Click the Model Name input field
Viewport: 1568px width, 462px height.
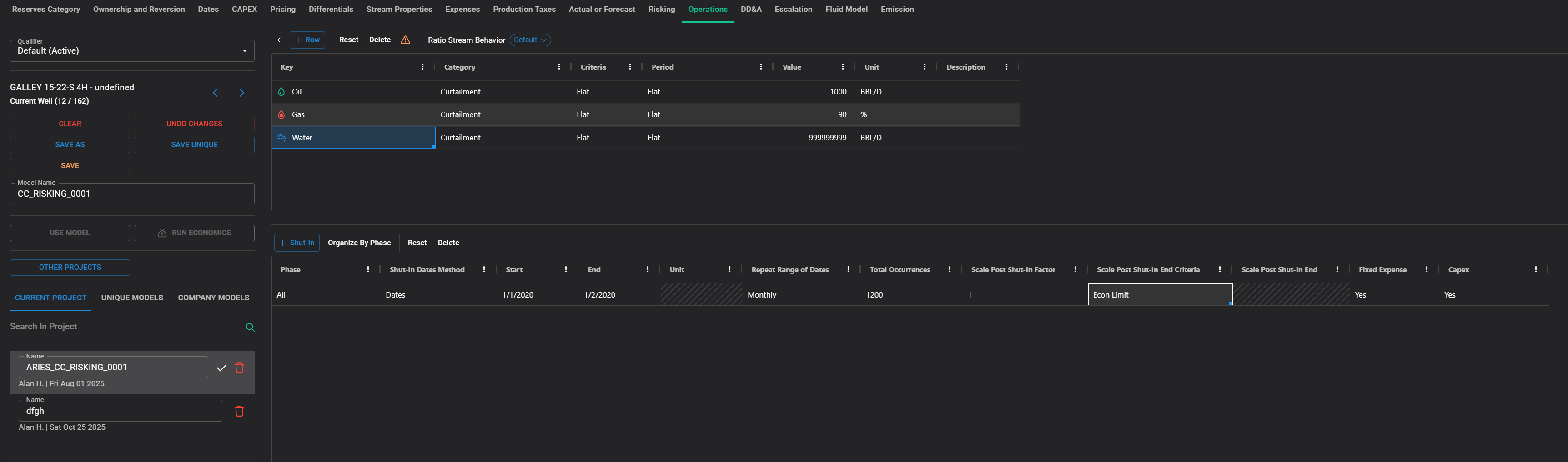click(x=132, y=194)
